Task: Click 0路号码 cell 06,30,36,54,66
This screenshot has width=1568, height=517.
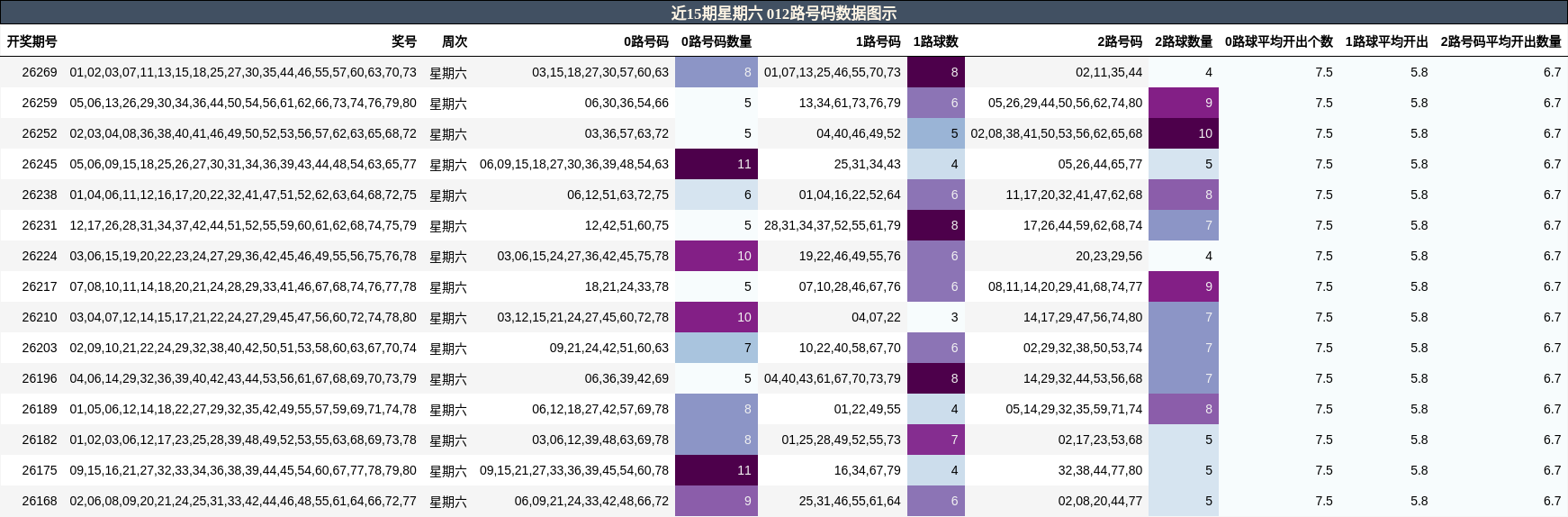Action: tap(626, 103)
